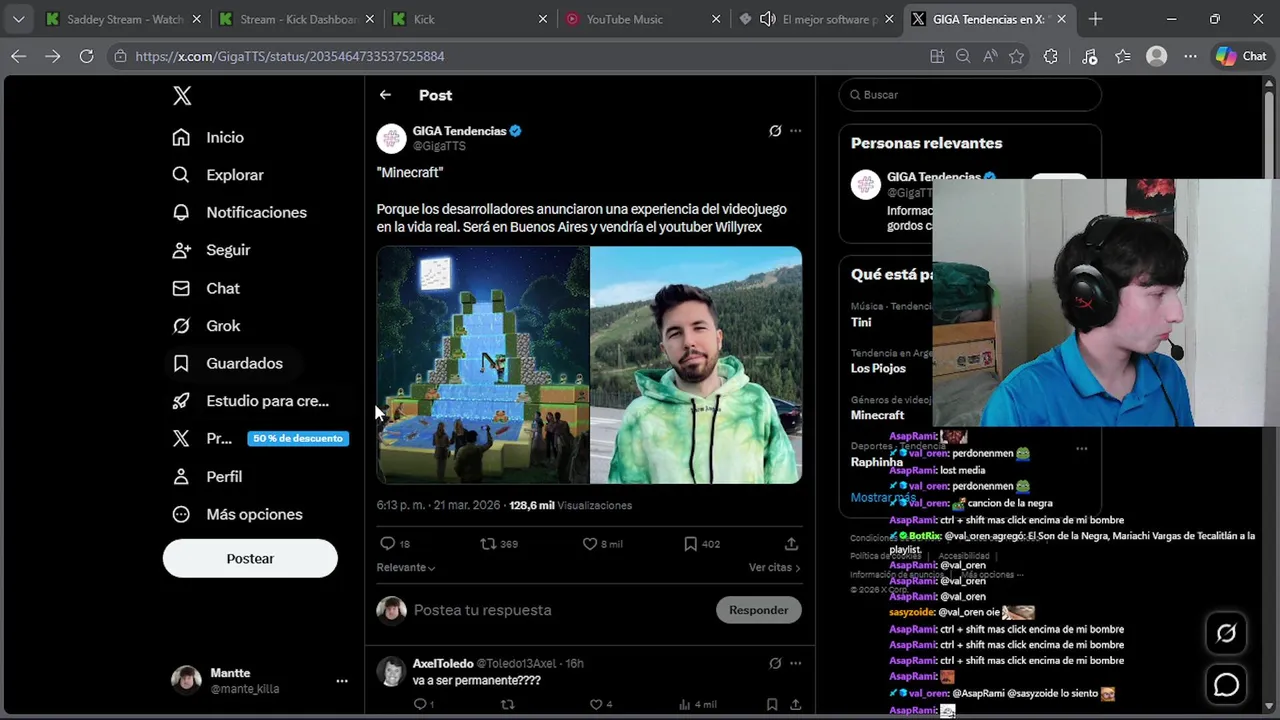Screen dimensions: 1280x720
Task: Open a new browser tab
Action: (x=1095, y=19)
